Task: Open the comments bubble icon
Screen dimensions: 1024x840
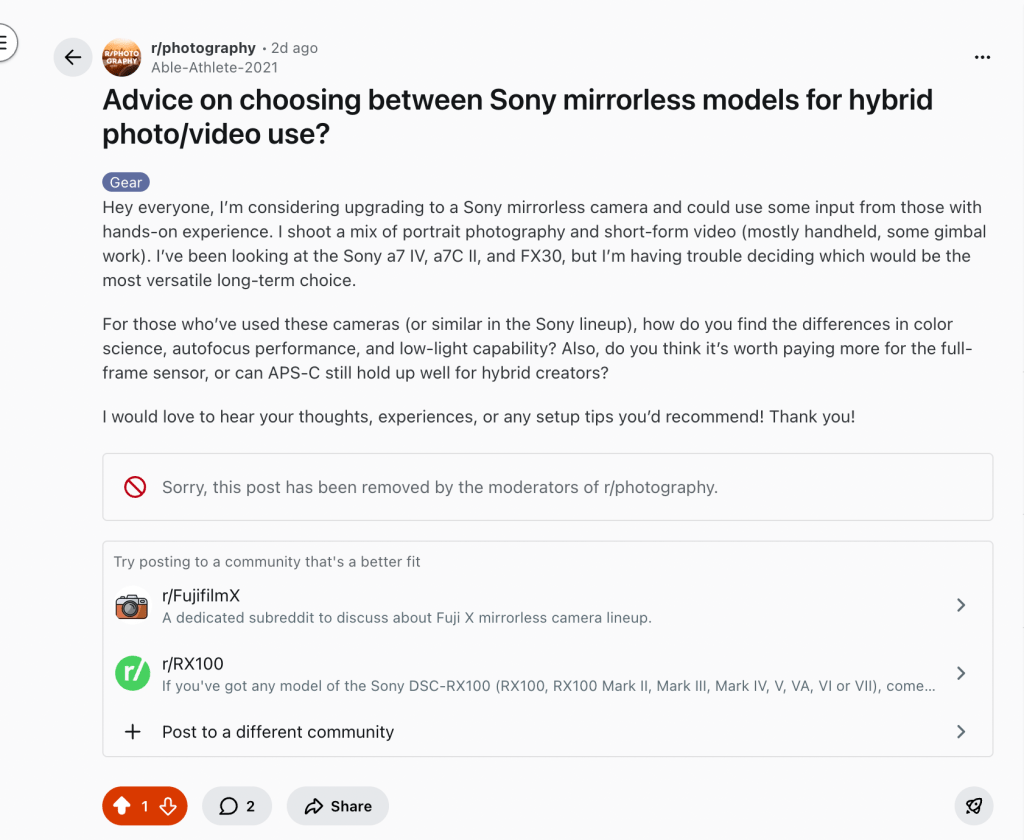Action: [x=229, y=806]
